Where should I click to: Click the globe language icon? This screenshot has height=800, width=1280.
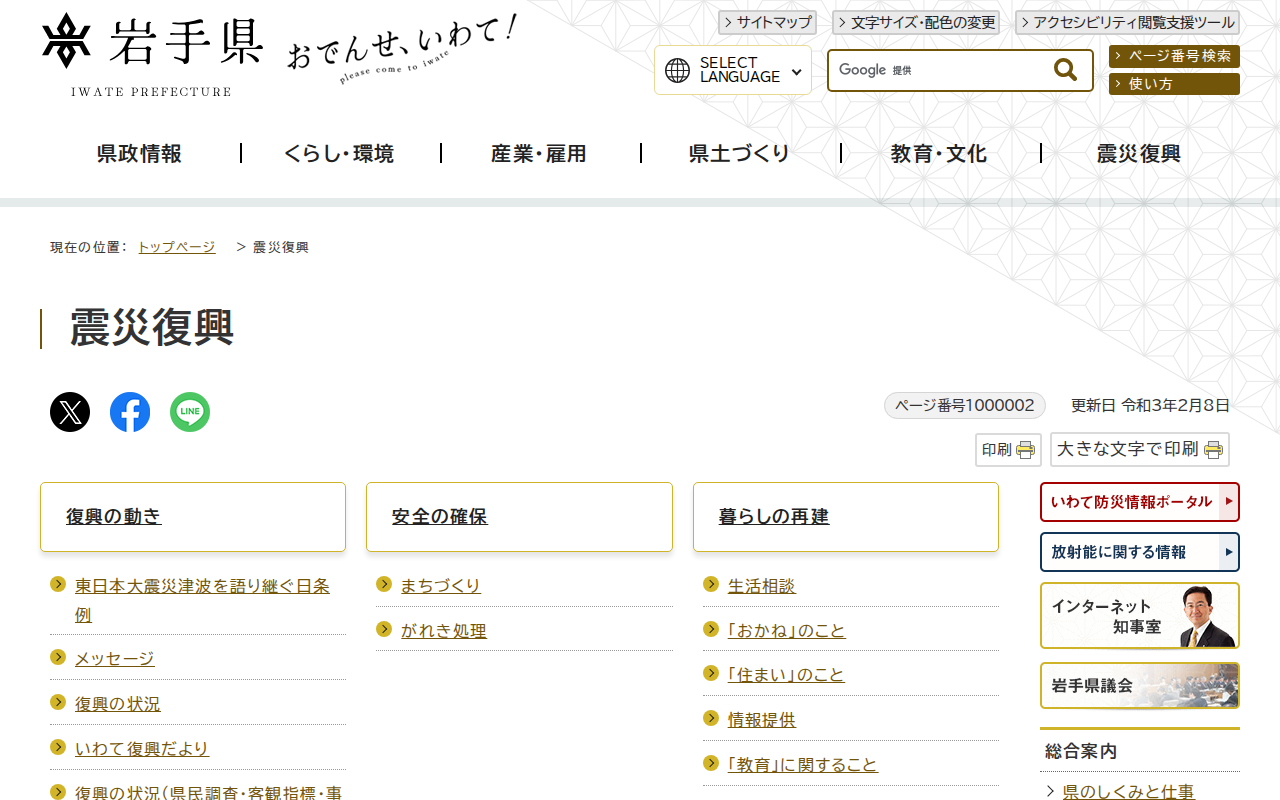[x=678, y=70]
